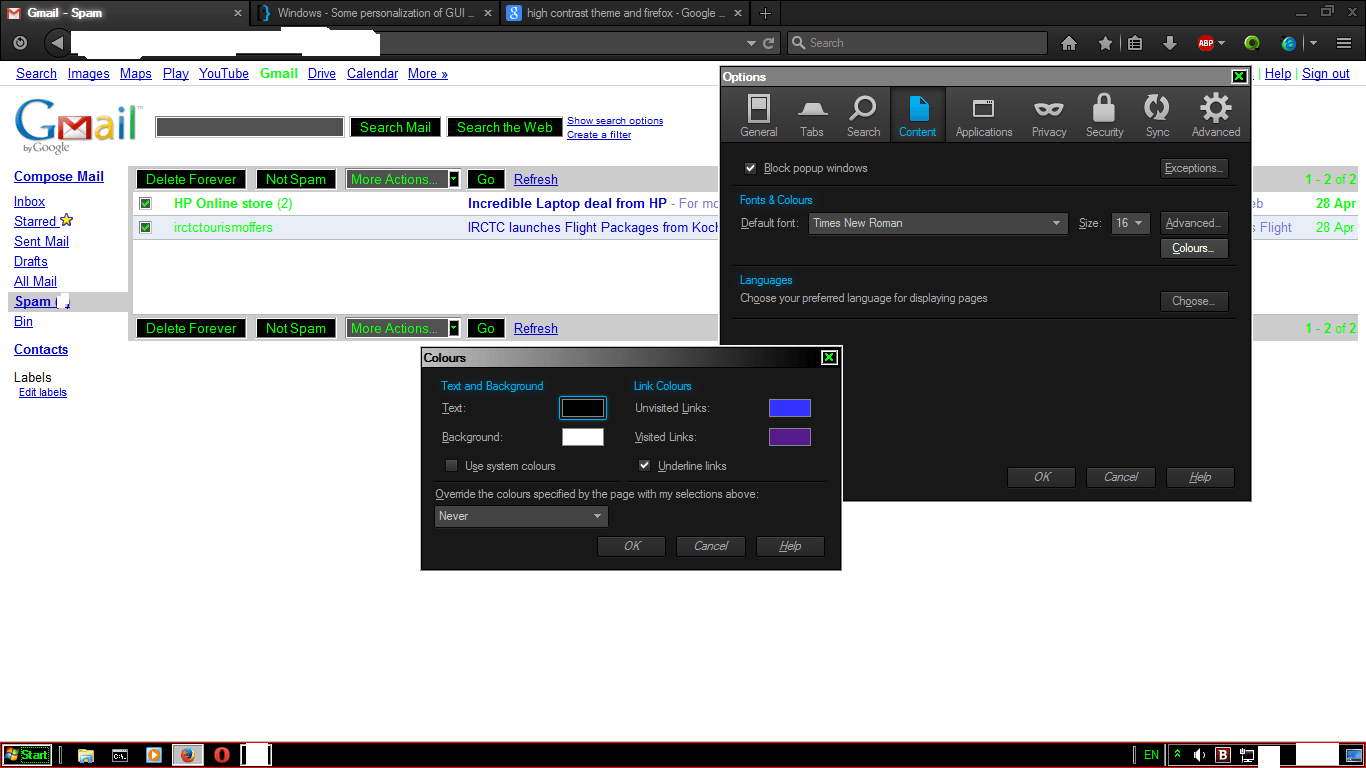Image resolution: width=1366 pixels, height=768 pixels.
Task: Click the Adblock Plus ABP icon
Action: tap(1206, 43)
